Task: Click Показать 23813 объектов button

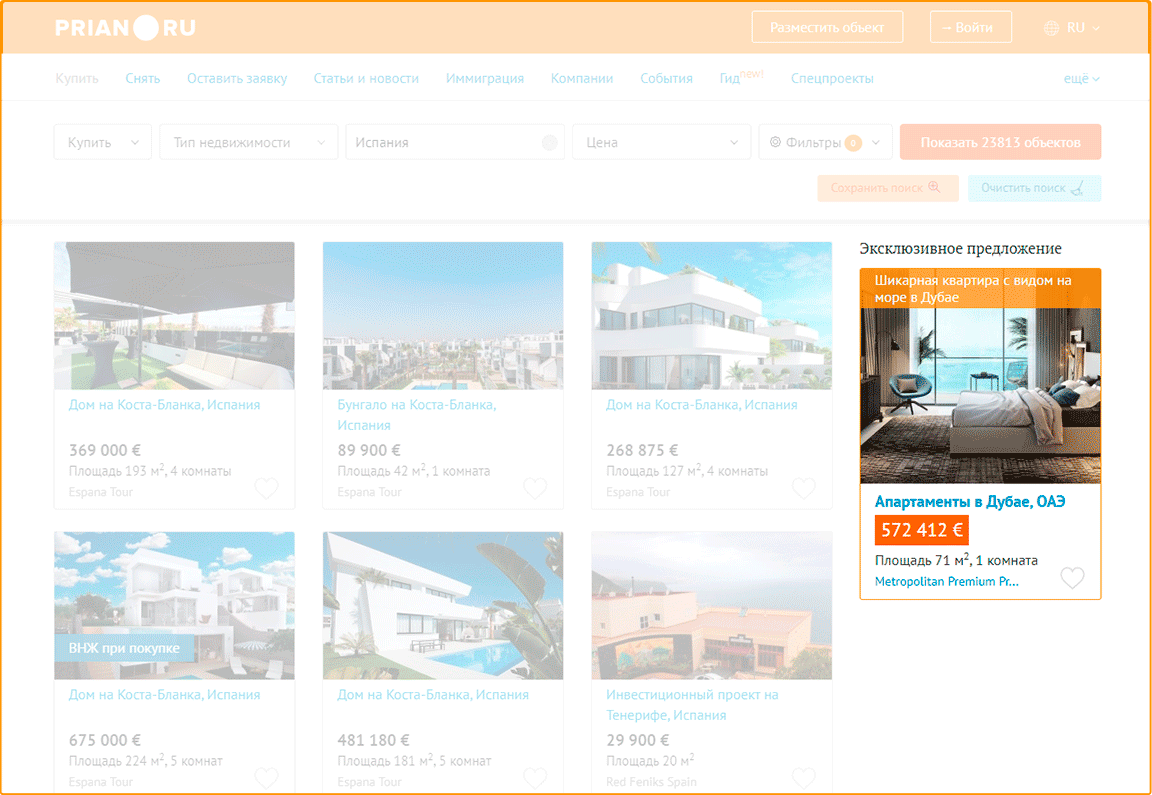Action: pyautogui.click(x=1000, y=143)
